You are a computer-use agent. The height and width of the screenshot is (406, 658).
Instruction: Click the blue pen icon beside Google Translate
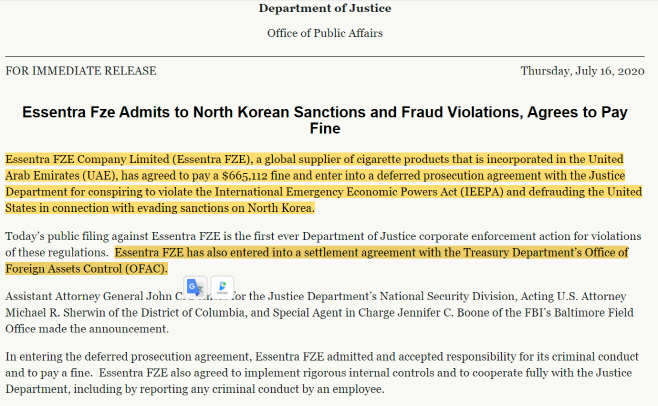pos(221,288)
